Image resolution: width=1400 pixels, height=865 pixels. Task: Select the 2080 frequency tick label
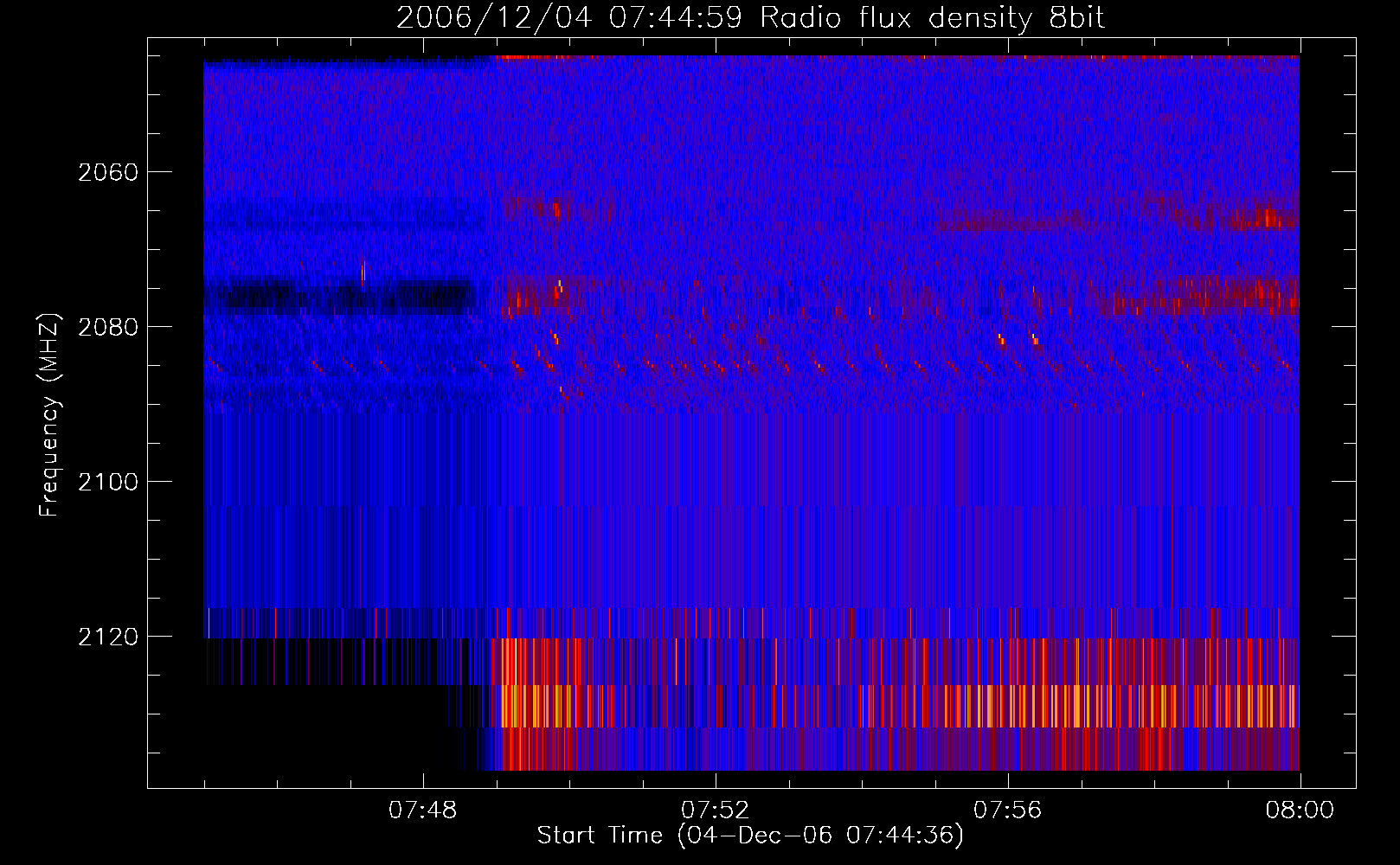coord(108,327)
